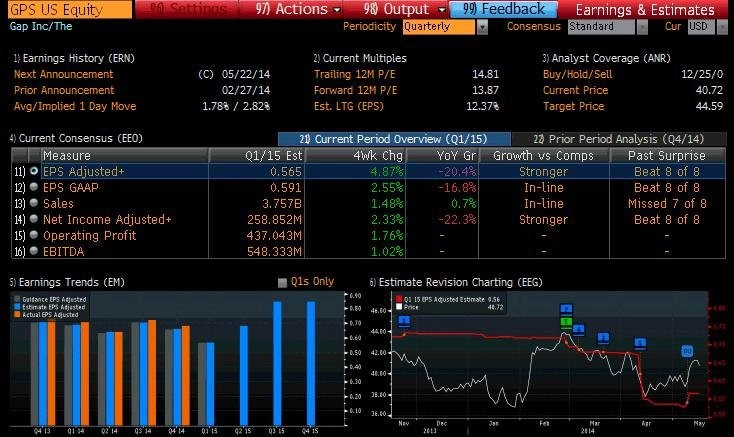
Task: Click the EPS GAAP YoY value -16.8%
Action: (x=457, y=188)
